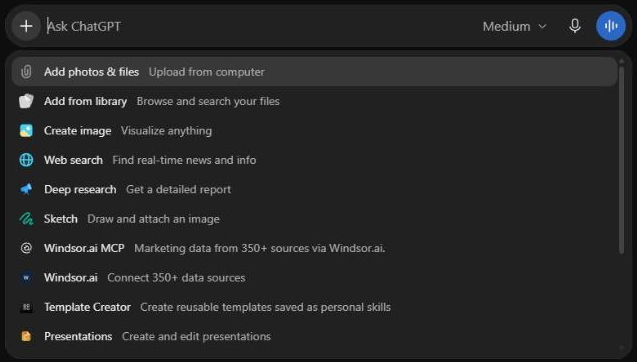Click the Windsor.ai MCP at-sign icon

click(26, 248)
